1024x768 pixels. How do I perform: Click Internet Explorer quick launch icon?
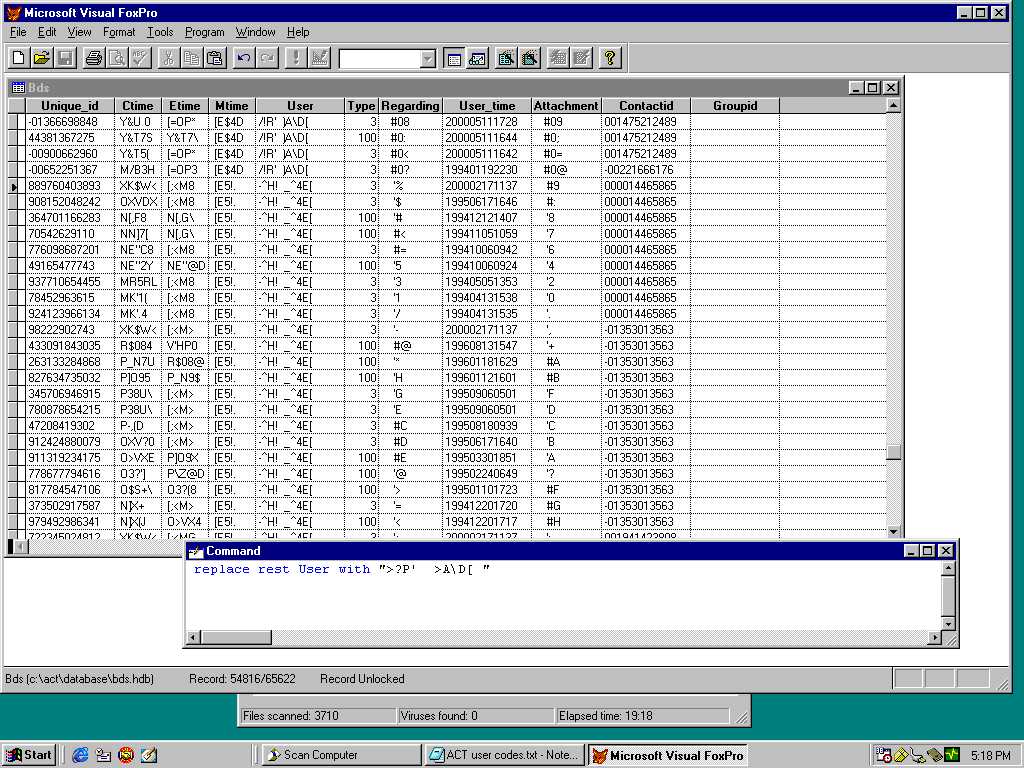click(x=80, y=755)
